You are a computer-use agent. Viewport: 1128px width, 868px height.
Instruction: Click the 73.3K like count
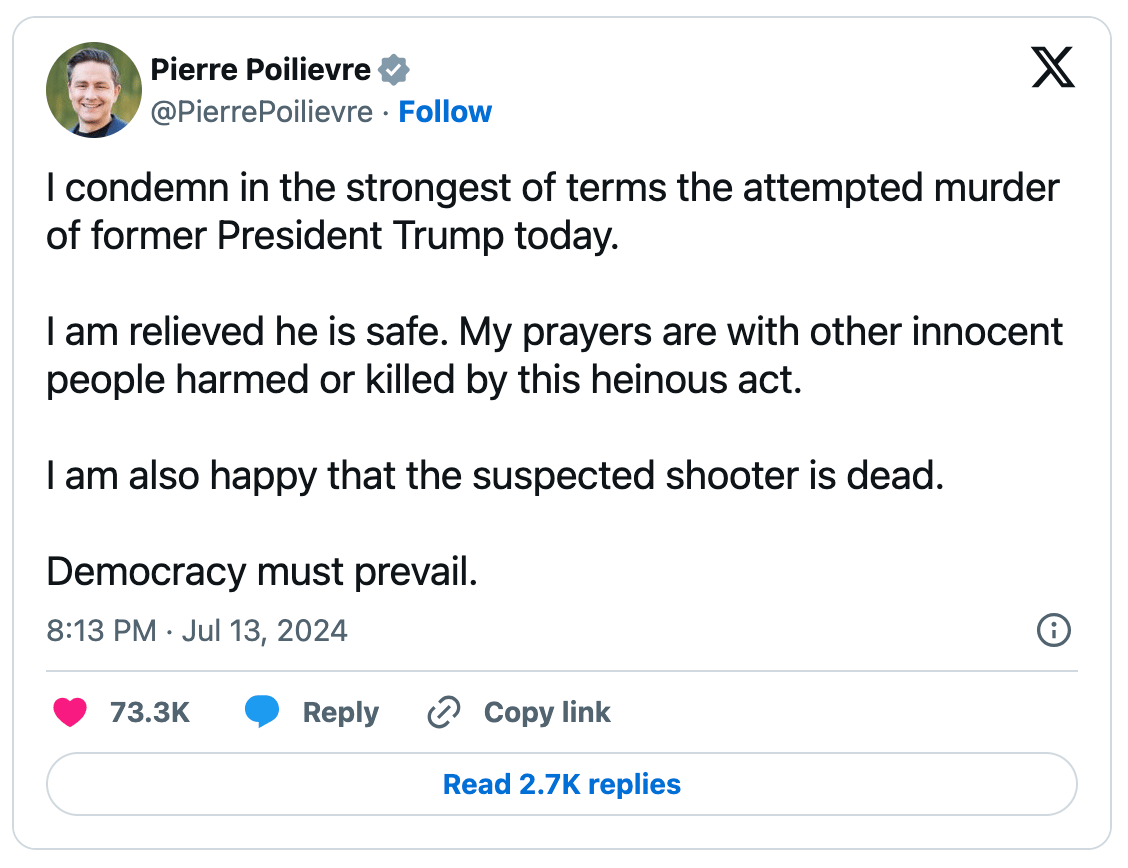150,712
